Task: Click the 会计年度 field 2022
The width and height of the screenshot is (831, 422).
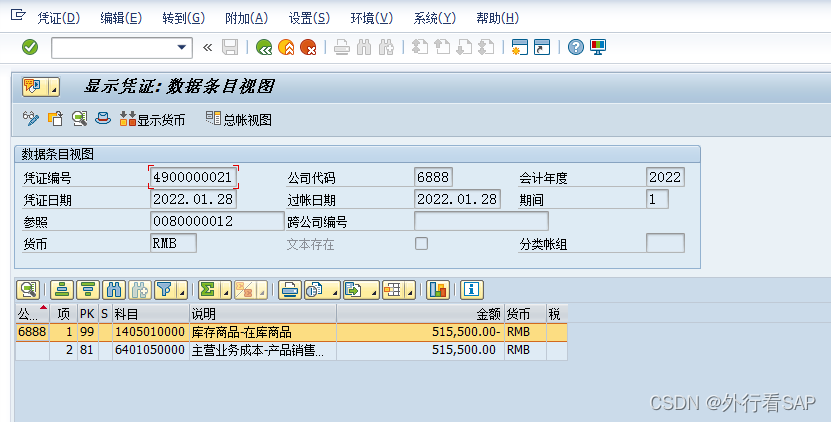Action: click(x=665, y=177)
